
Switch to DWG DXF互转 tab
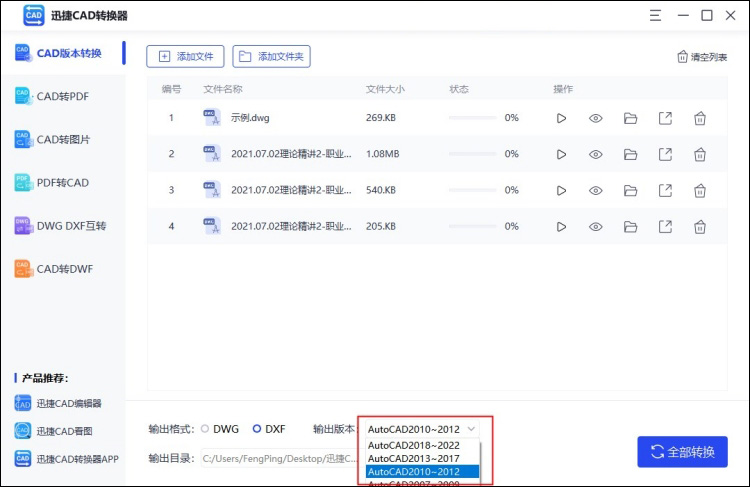[x=63, y=226]
